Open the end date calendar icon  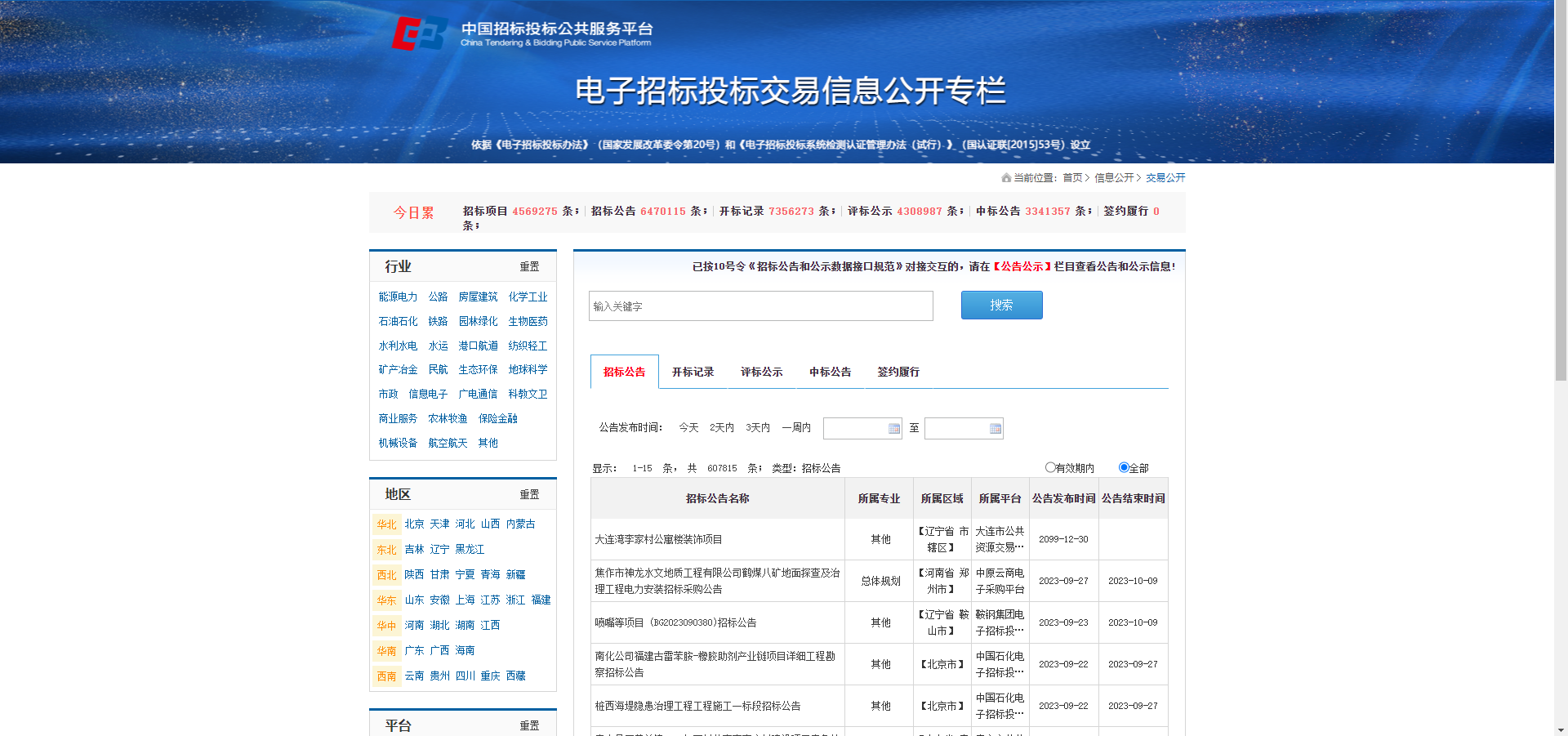tap(995, 429)
